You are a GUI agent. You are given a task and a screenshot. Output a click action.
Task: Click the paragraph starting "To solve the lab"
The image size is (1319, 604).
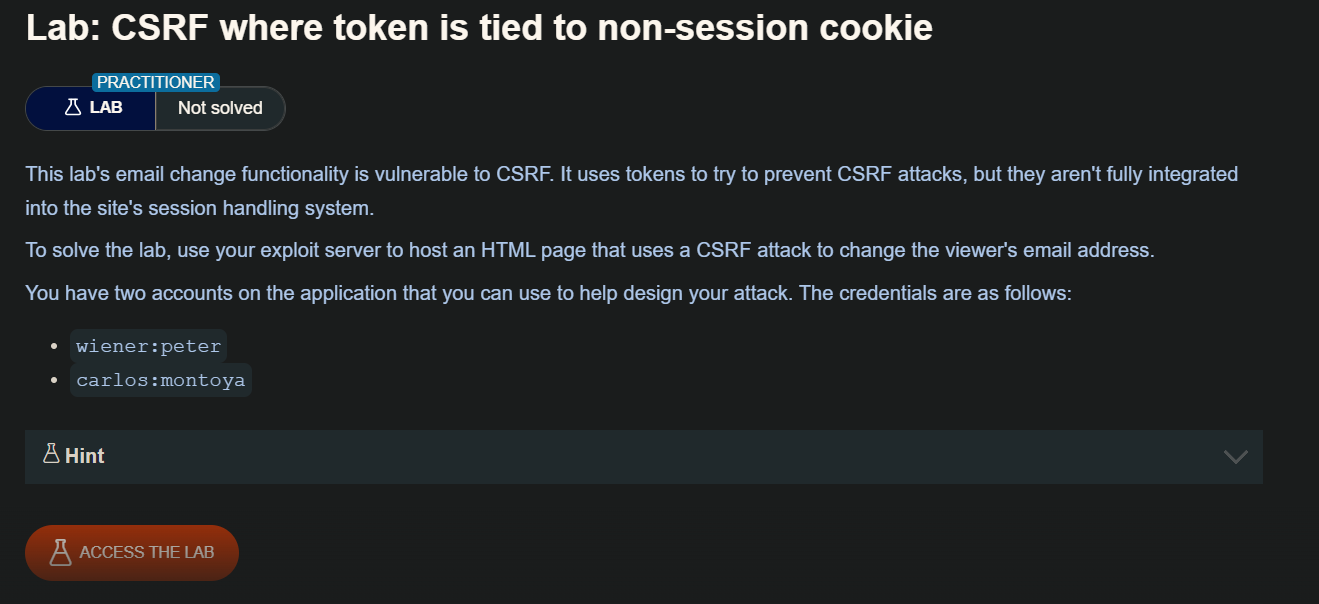pyautogui.click(x=590, y=250)
